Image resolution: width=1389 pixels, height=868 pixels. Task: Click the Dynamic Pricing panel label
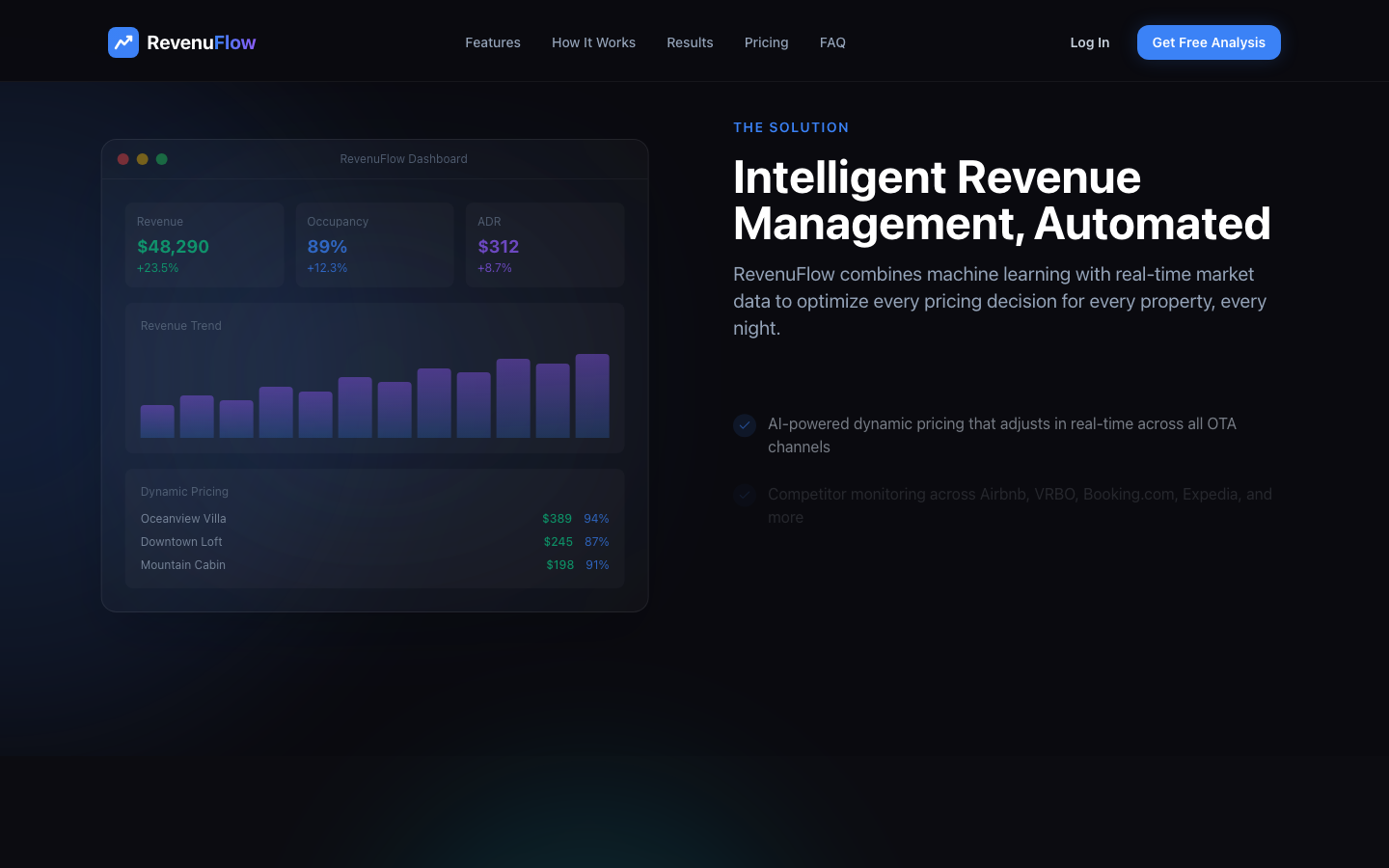pyautogui.click(x=184, y=492)
